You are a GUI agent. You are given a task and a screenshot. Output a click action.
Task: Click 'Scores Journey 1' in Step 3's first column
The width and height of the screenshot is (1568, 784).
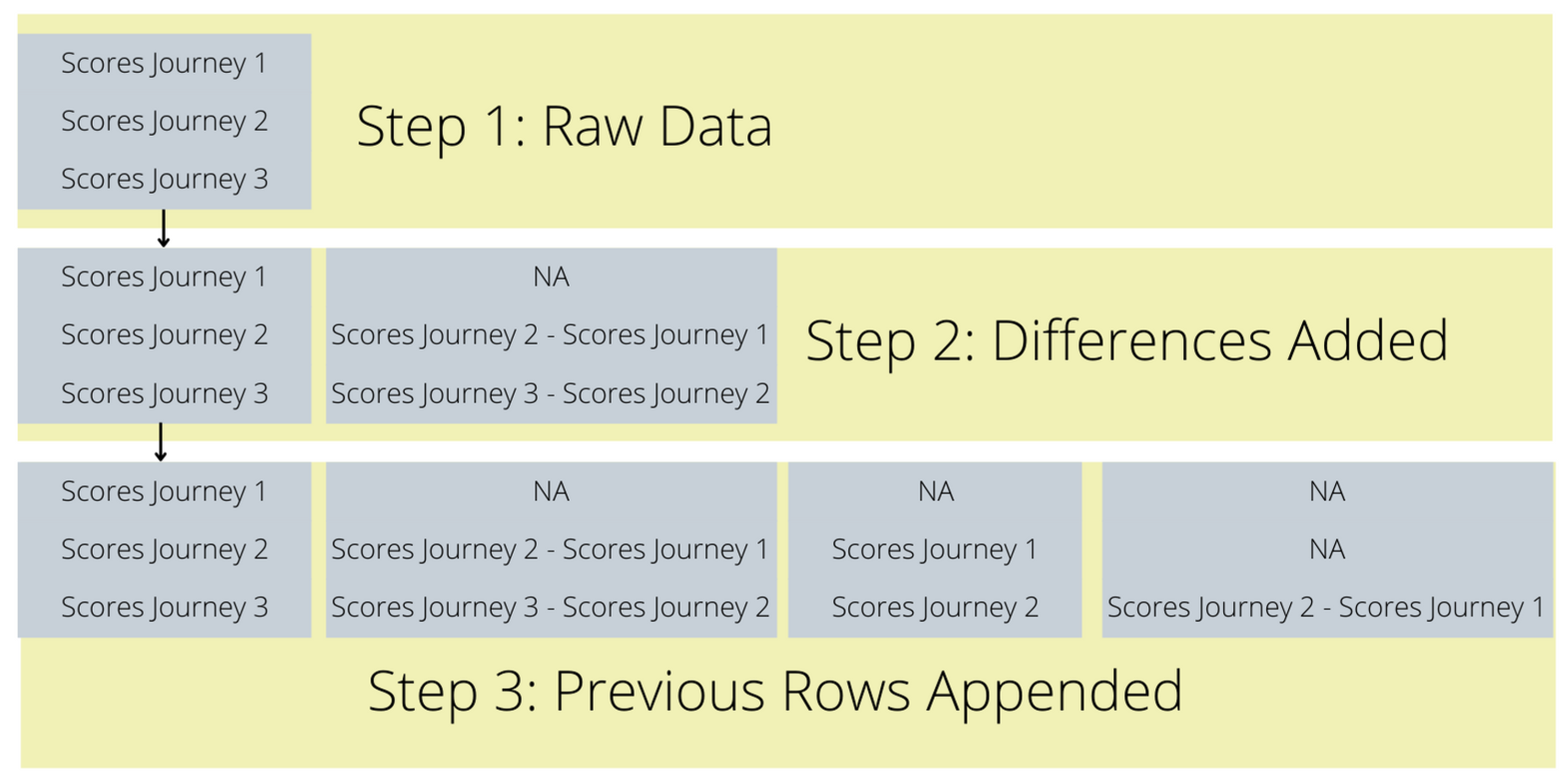tap(164, 492)
